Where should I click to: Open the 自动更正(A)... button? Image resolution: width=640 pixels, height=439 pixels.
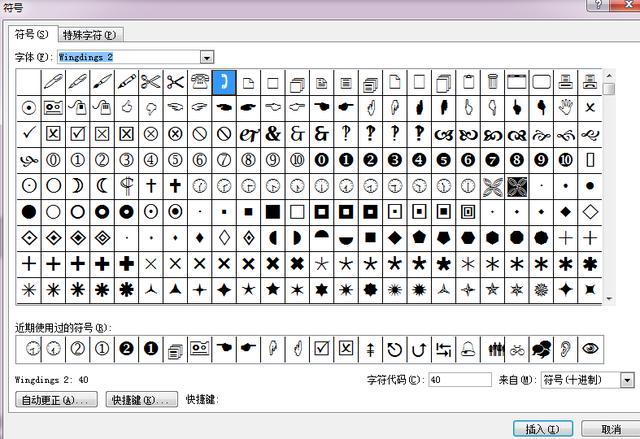click(56, 400)
